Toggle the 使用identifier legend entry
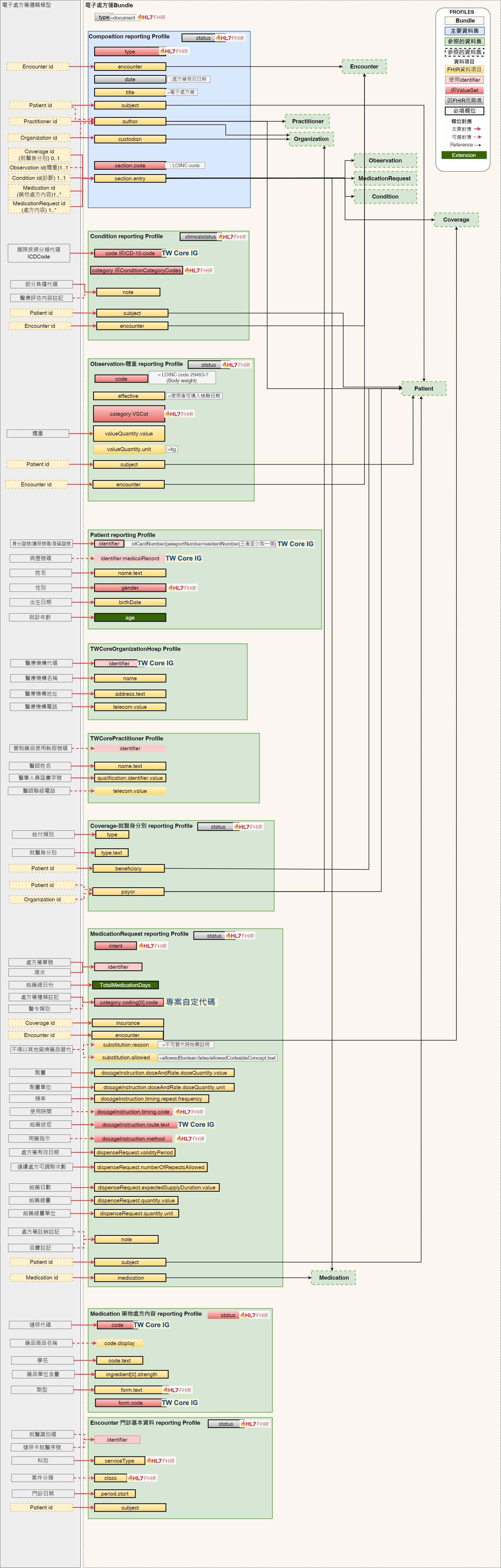The height and width of the screenshot is (1568, 501). point(464,80)
